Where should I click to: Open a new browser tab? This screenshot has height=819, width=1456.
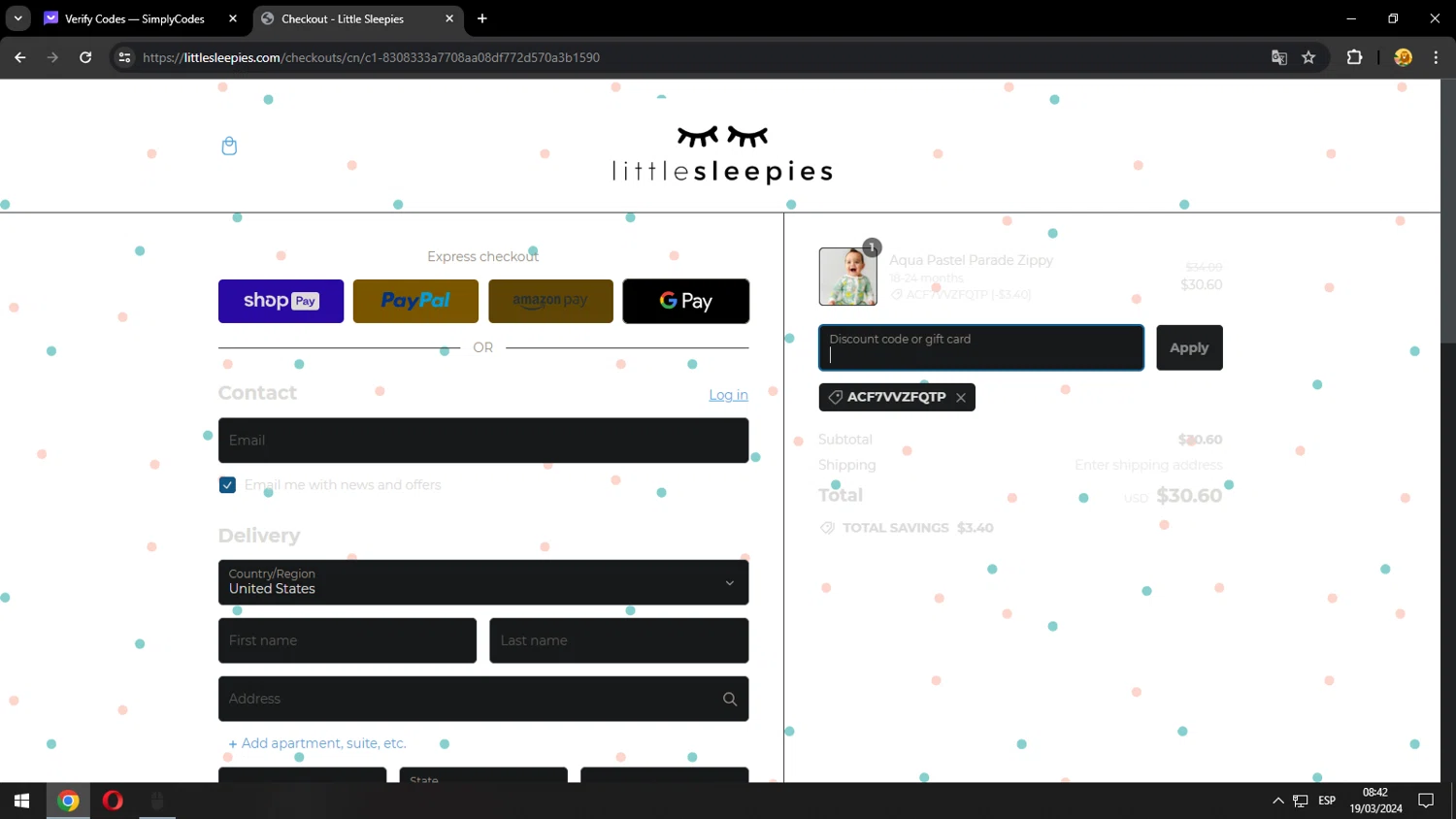[482, 18]
